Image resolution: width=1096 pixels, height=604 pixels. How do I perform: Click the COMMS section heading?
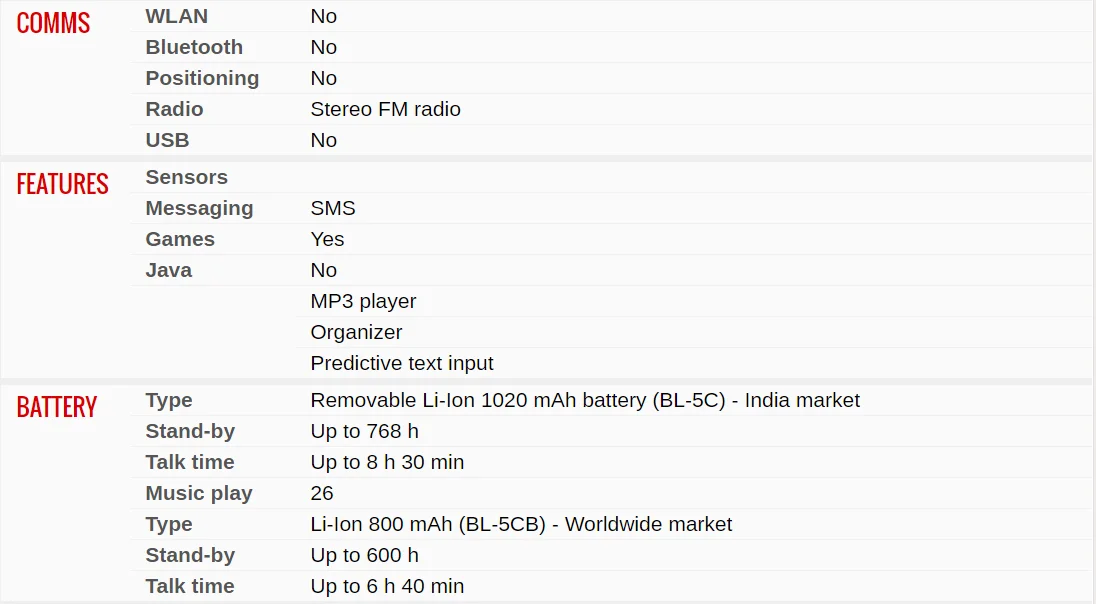[x=53, y=23]
